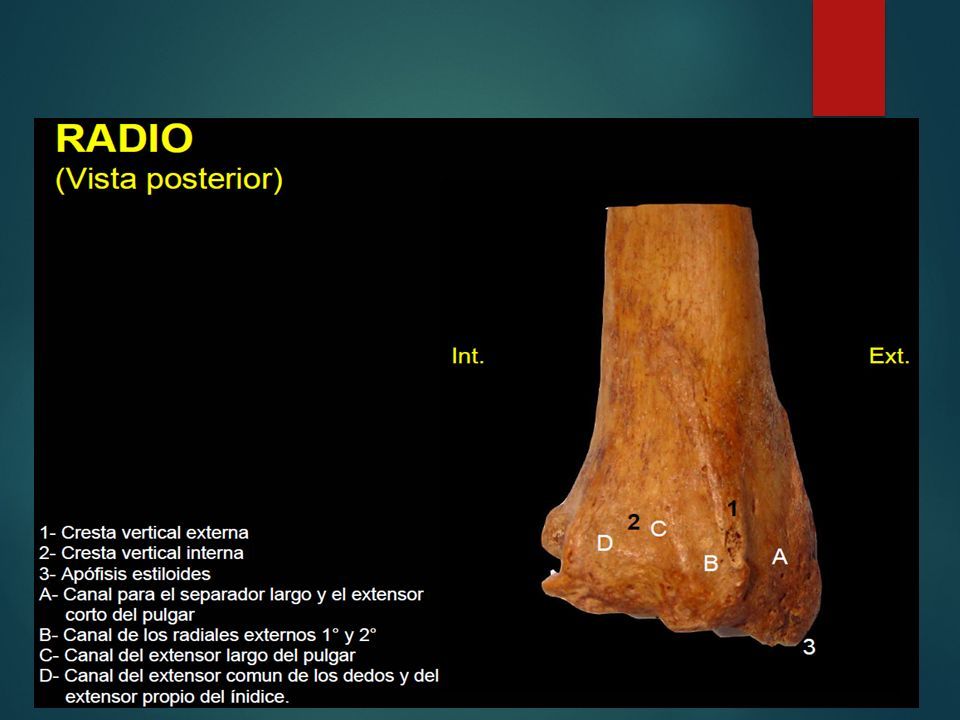Select legend line '2- Cresta vertical interna'

141,553
